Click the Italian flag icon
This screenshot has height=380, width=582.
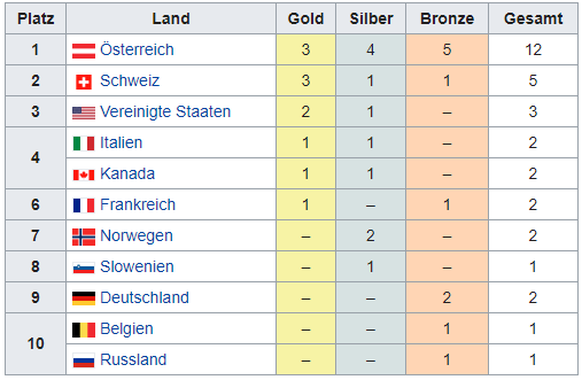coord(84,144)
